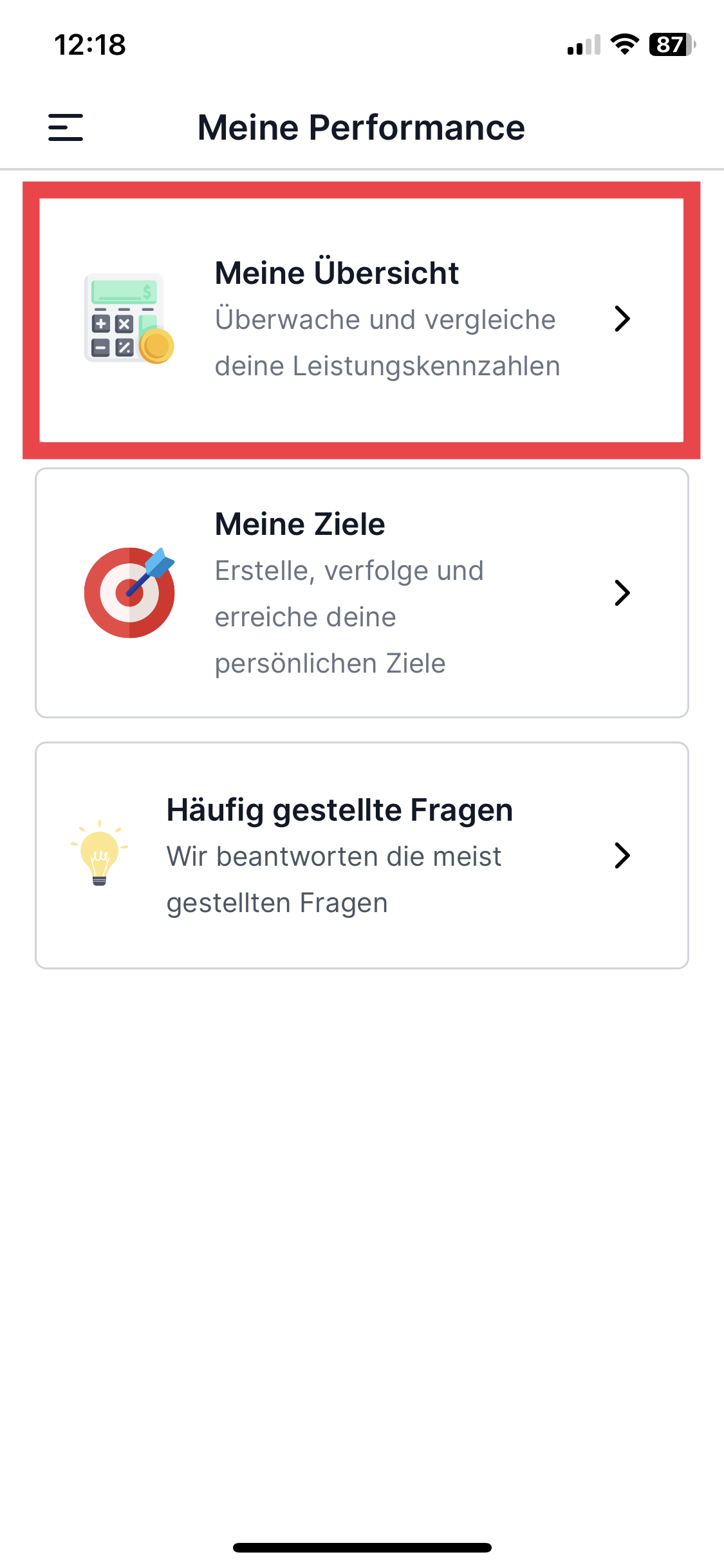The height and width of the screenshot is (1568, 724).
Task: Tap the battery indicator in status bar
Action: [672, 45]
